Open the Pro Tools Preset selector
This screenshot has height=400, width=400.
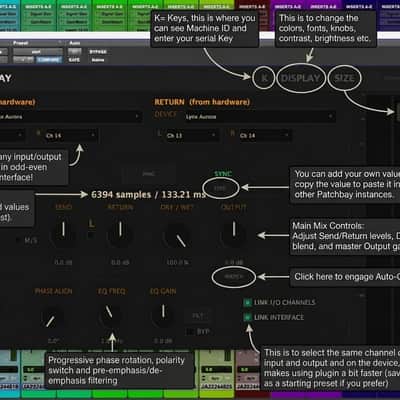tap(37, 52)
